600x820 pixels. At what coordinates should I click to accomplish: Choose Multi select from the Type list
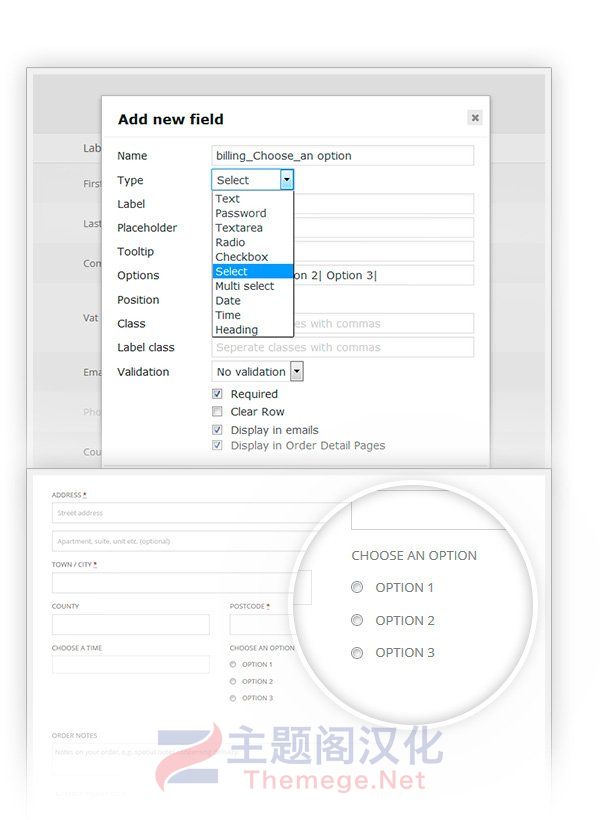click(x=253, y=286)
